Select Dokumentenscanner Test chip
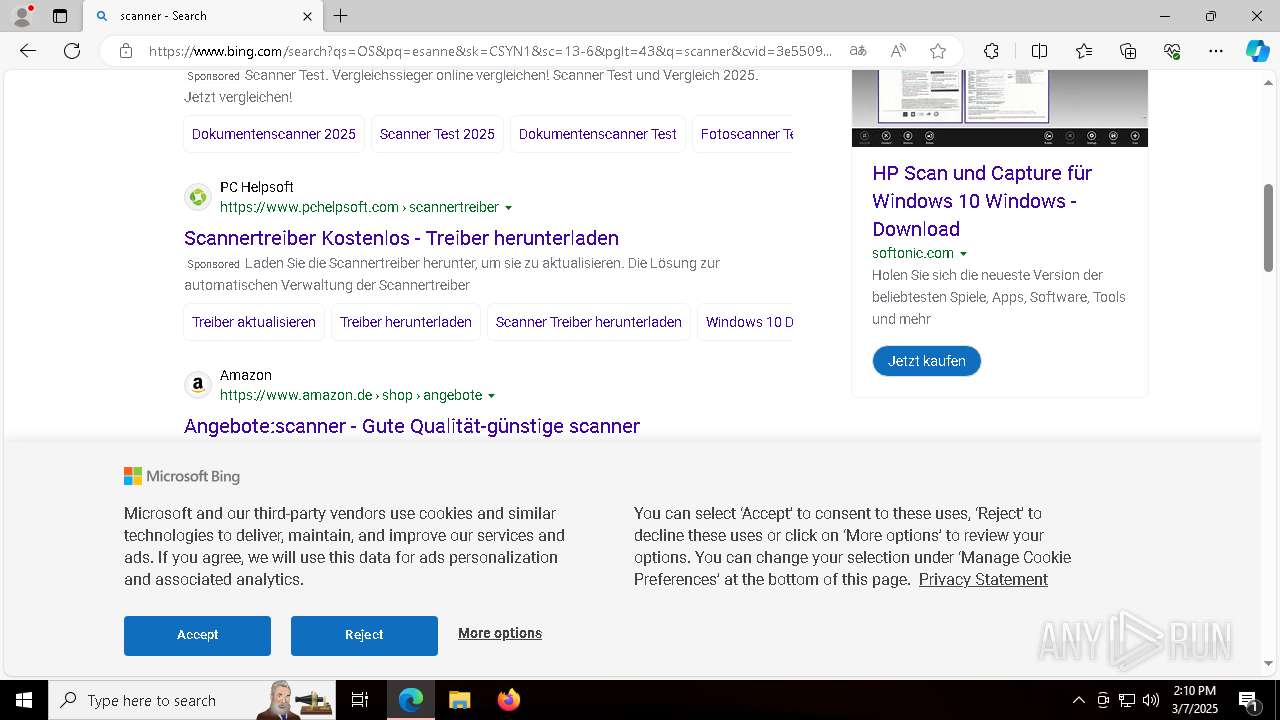Viewport: 1280px width, 720px height. (x=598, y=134)
